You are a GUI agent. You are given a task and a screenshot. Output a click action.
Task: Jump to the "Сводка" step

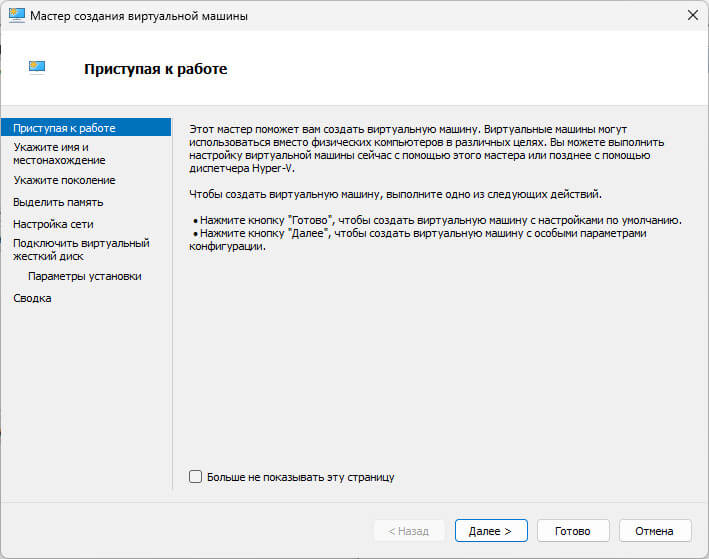point(32,298)
